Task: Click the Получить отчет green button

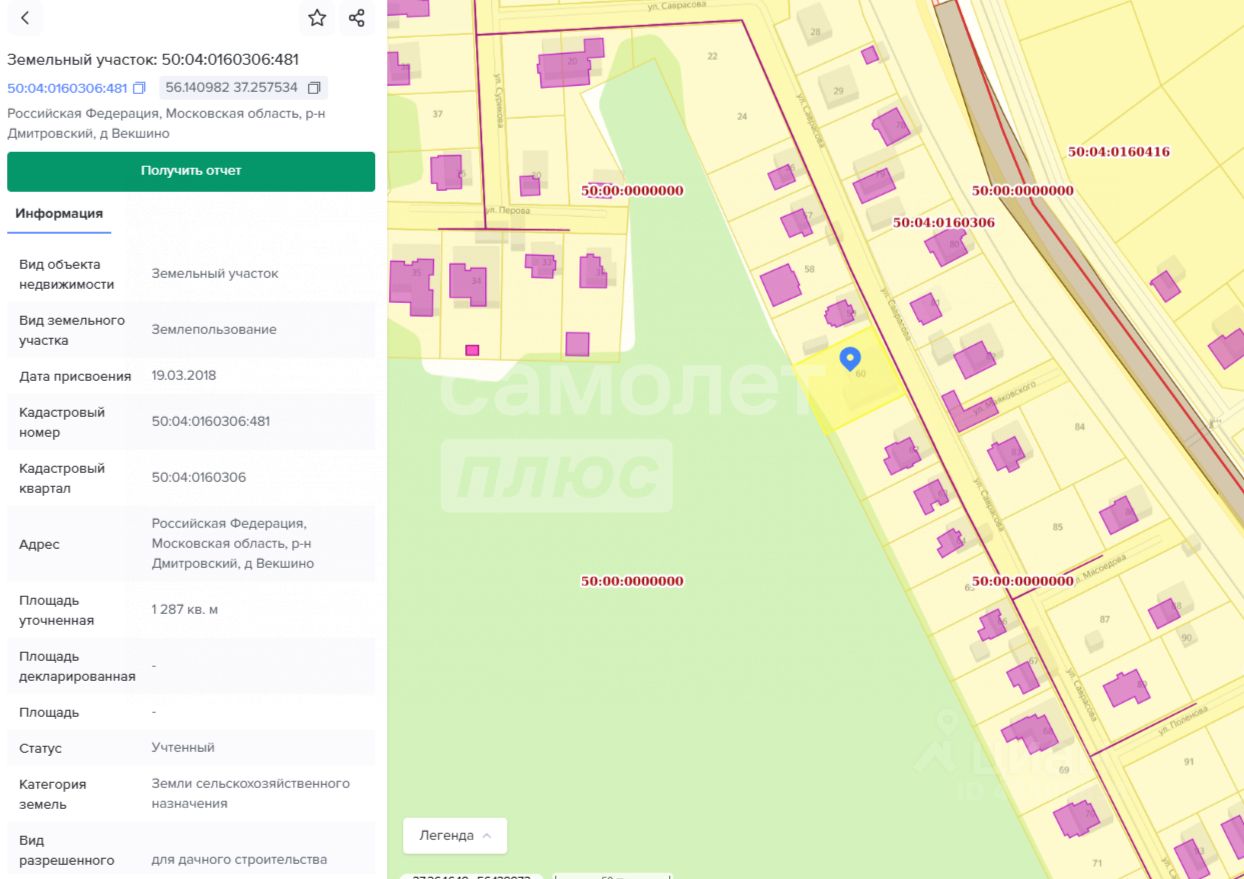Action: pos(191,171)
